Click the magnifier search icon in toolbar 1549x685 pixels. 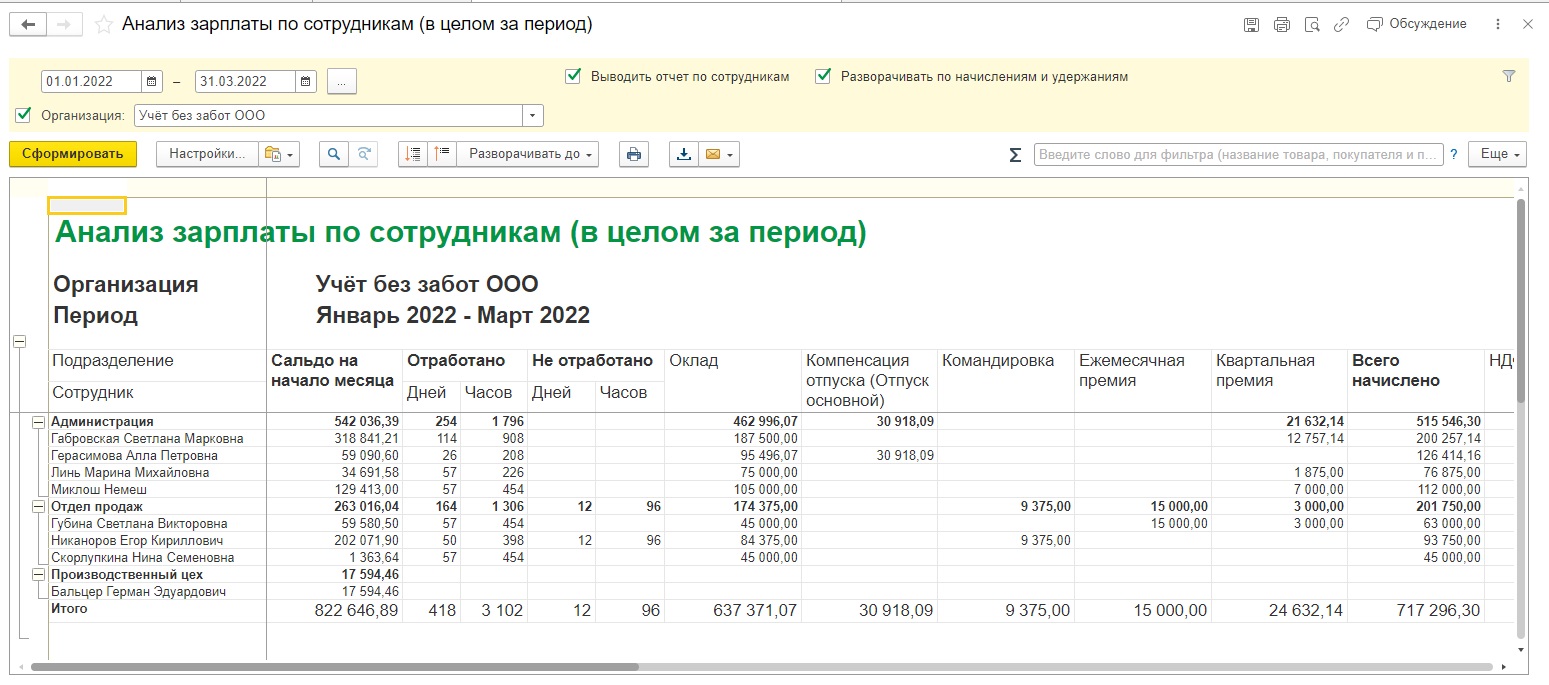click(334, 154)
